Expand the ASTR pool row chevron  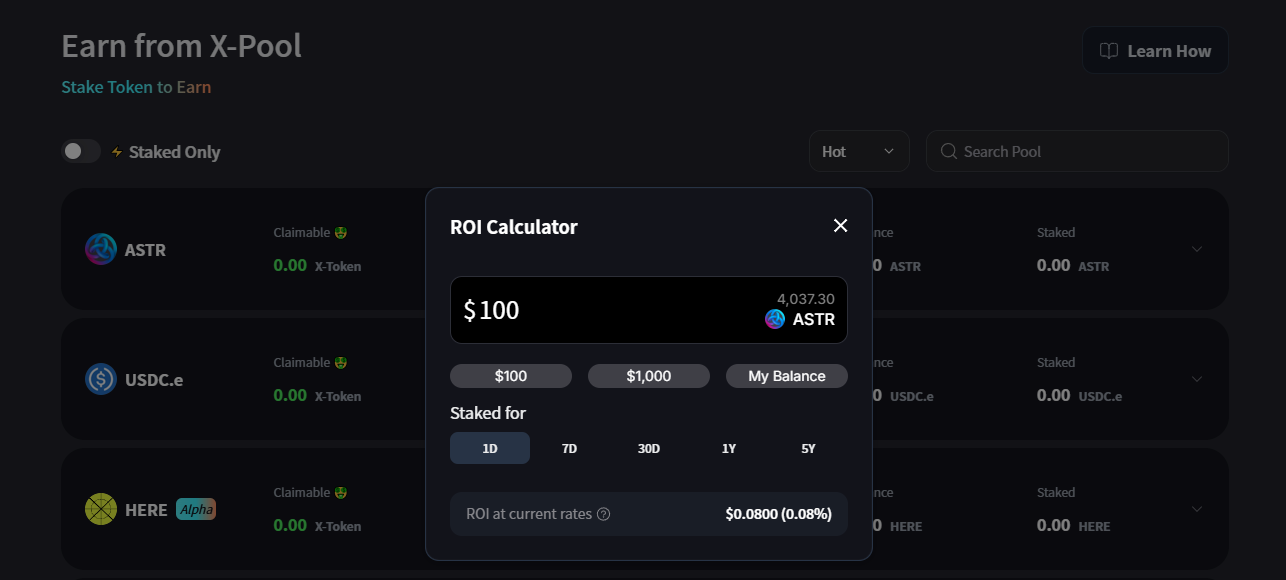[1197, 249]
